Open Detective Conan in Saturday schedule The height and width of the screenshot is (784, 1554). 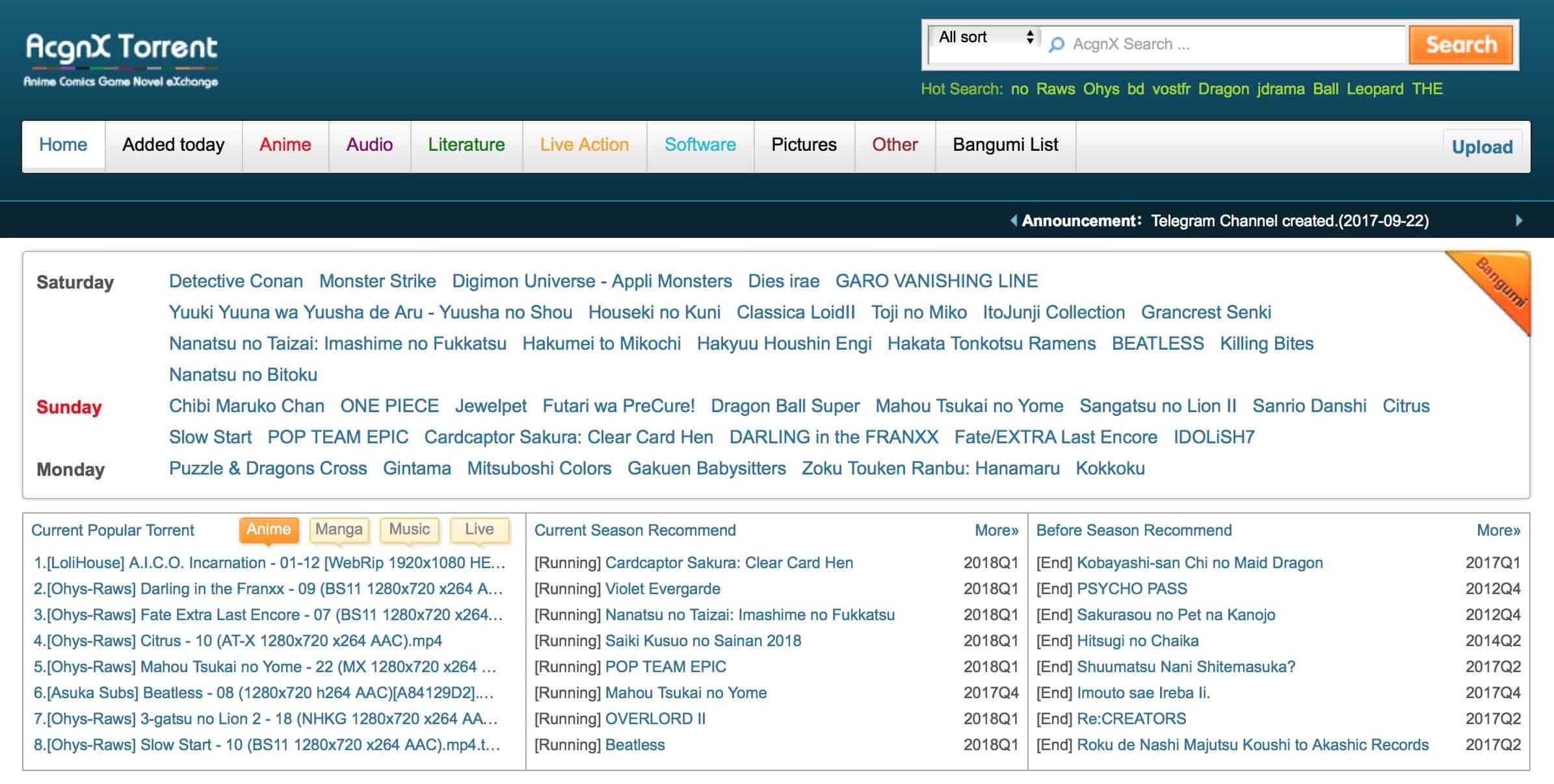click(x=235, y=281)
